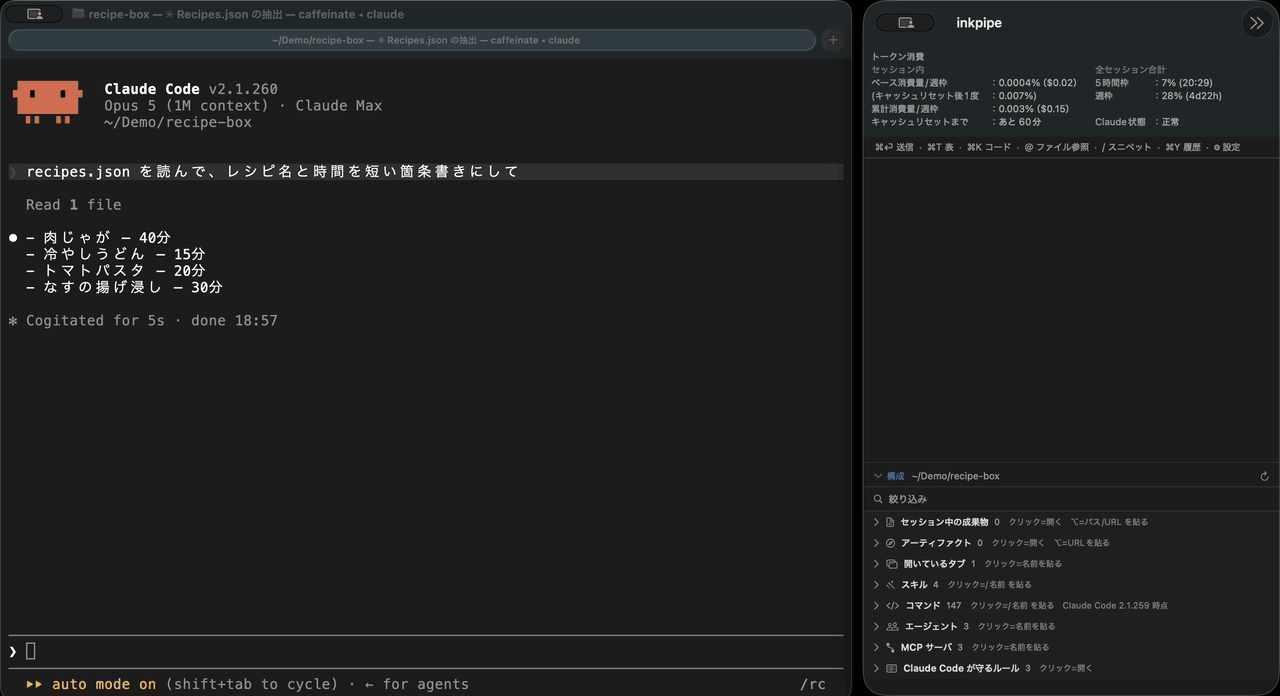Click the 週枠 value '28% (4d22h)'
The width and height of the screenshot is (1280, 696).
(1192, 96)
